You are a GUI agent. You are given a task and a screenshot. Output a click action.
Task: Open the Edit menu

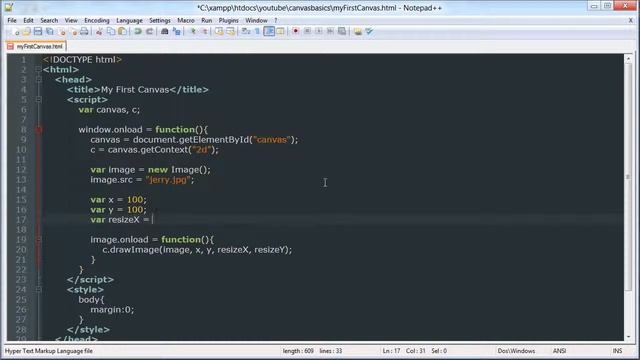(x=28, y=20)
